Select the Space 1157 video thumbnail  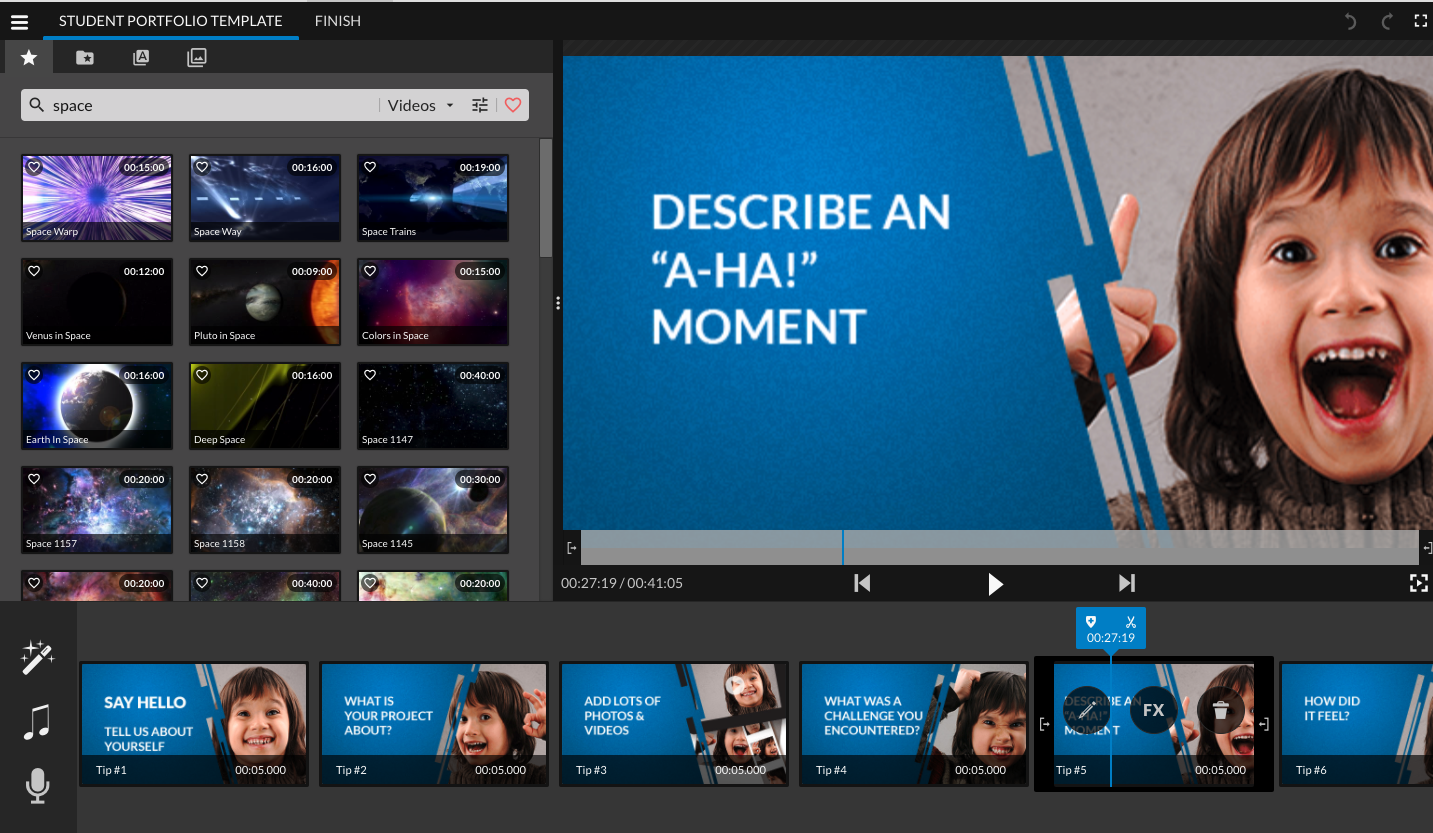pos(97,510)
